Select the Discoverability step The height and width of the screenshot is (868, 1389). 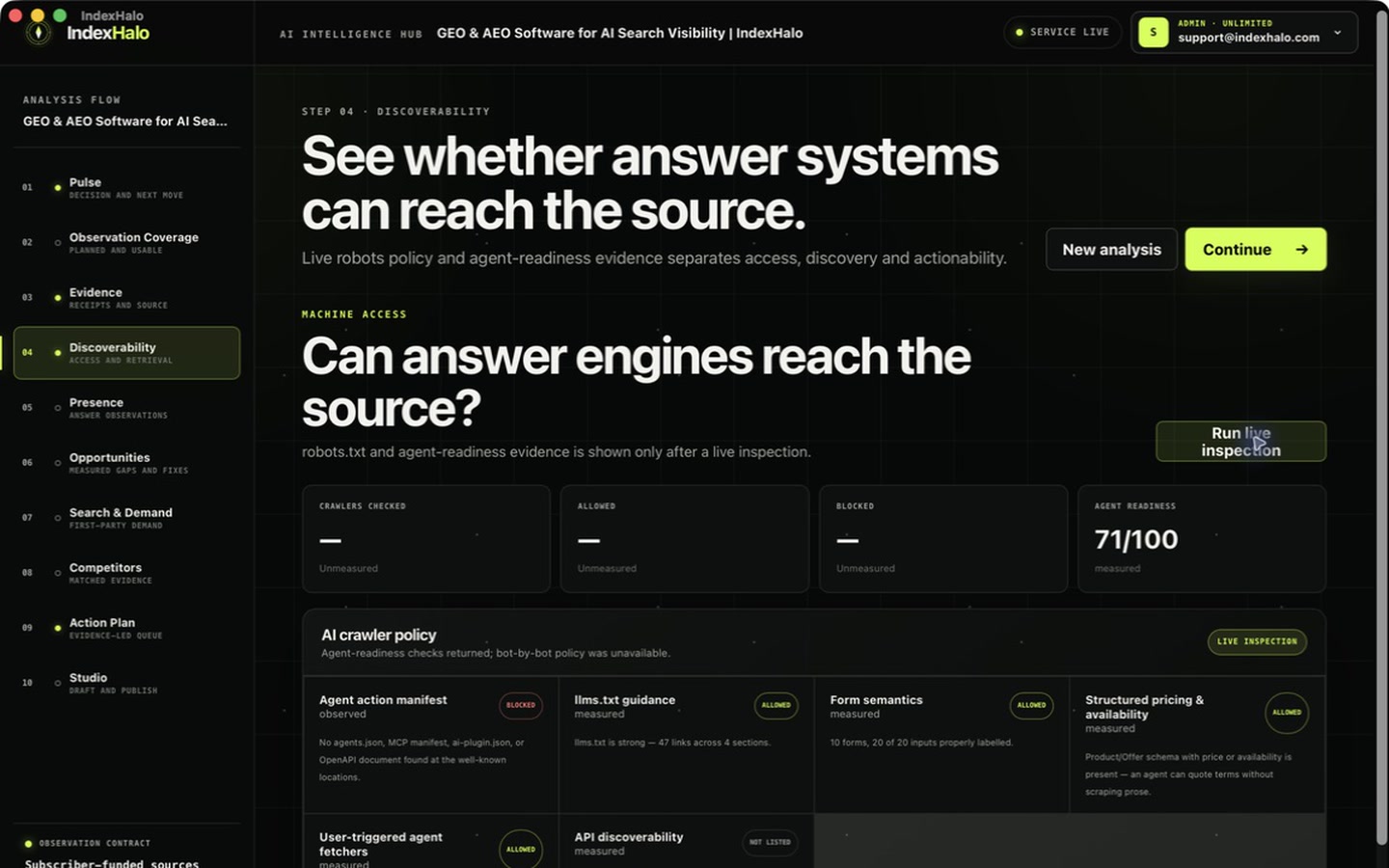[x=126, y=352]
